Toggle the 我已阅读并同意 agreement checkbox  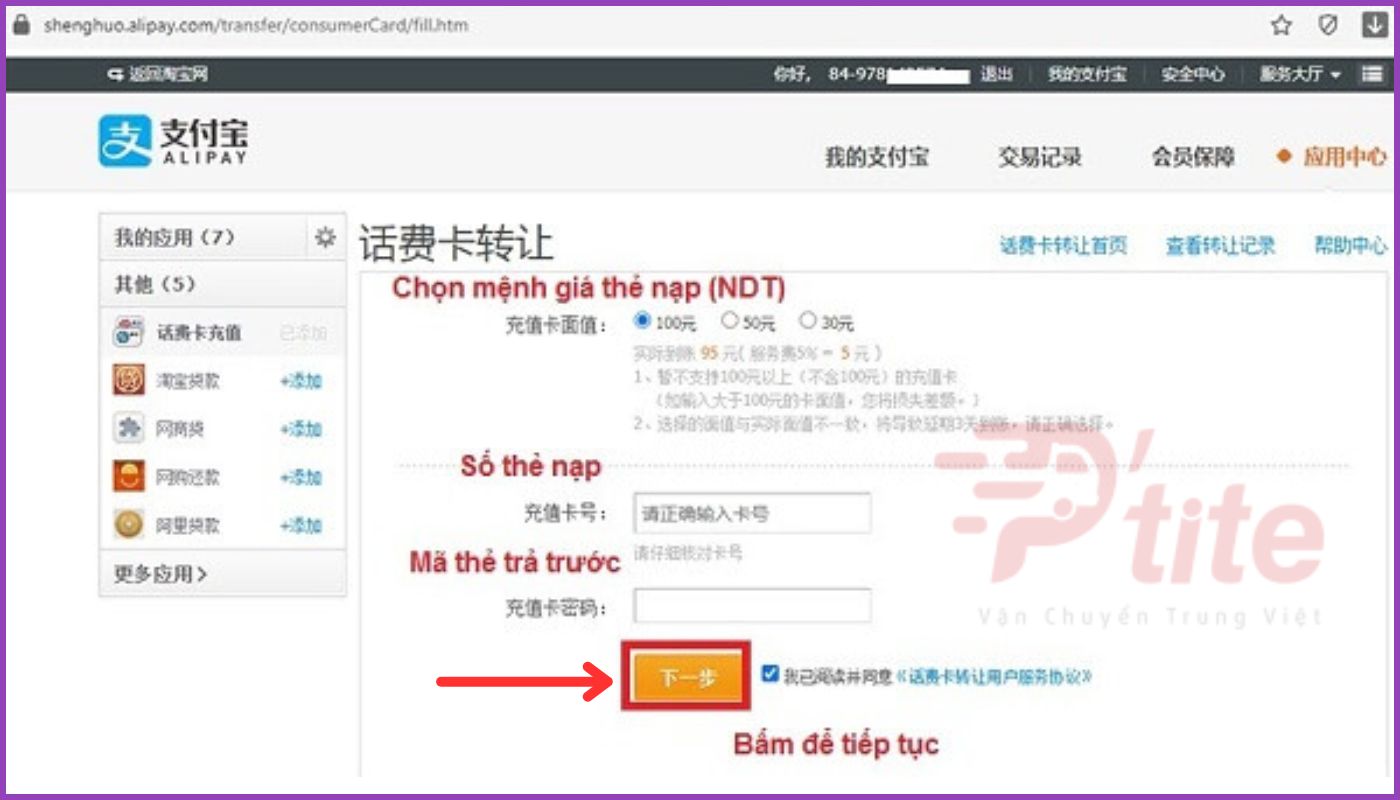pyautogui.click(x=769, y=674)
